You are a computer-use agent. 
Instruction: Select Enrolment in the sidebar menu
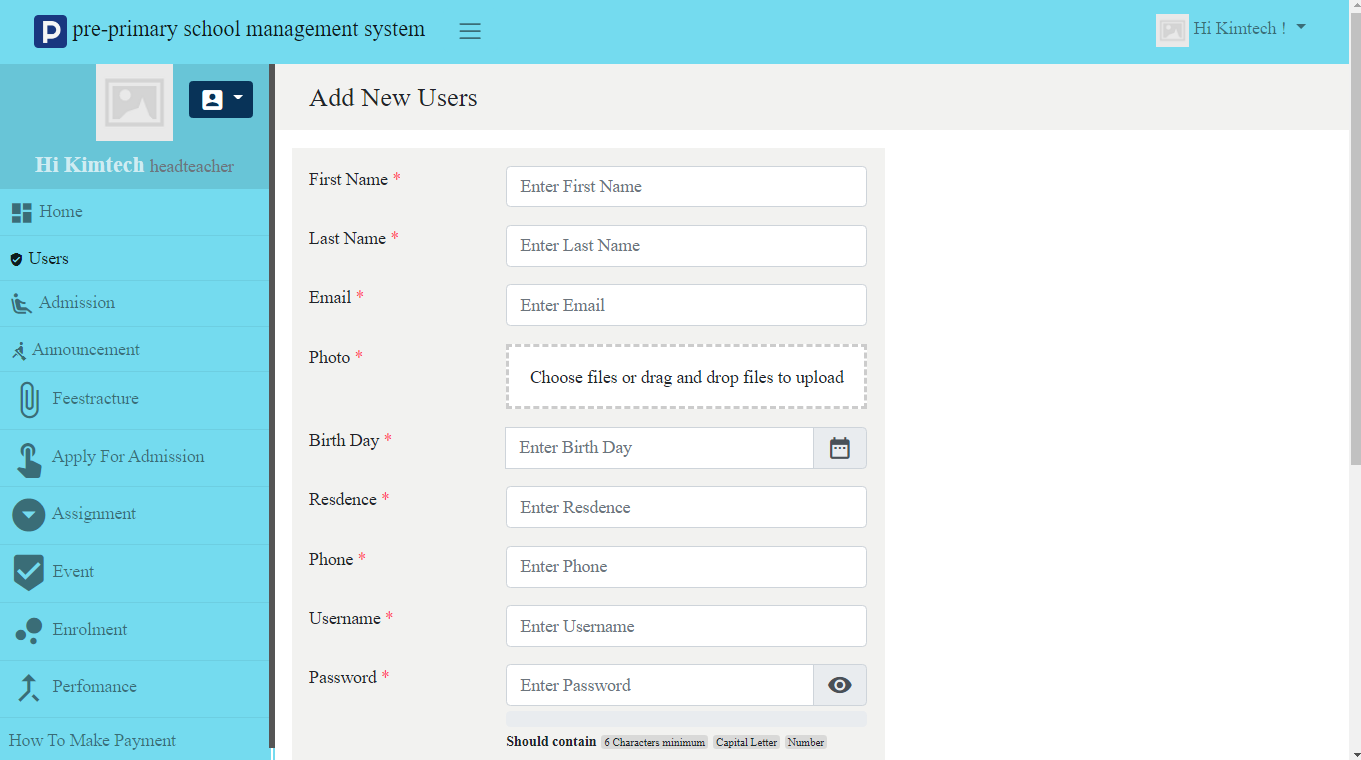(x=28, y=629)
